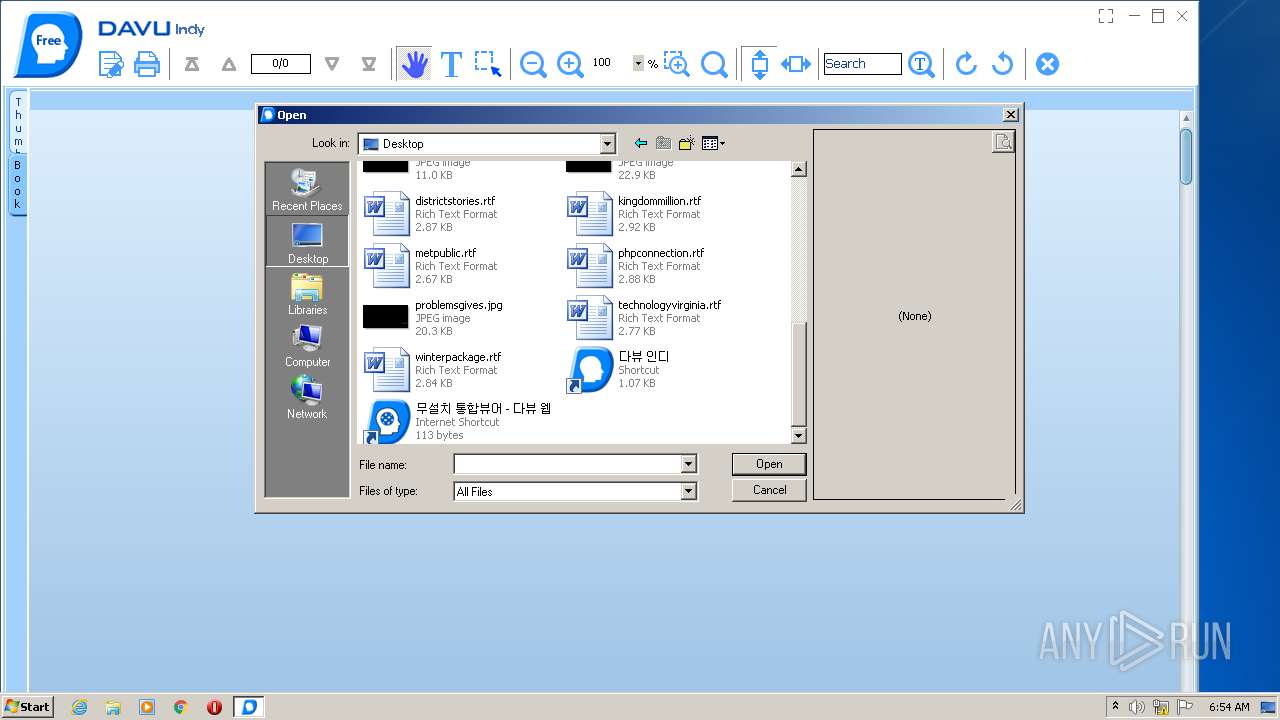This screenshot has width=1280, height=720.
Task: Click the Search text field in toolbar
Action: point(862,64)
